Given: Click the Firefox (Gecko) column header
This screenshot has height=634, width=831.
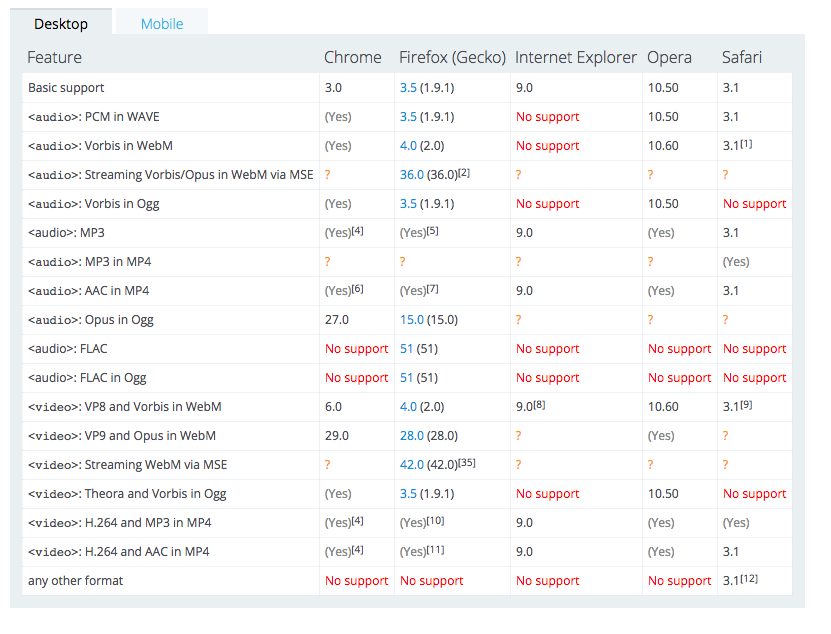Looking at the screenshot, I should [x=452, y=57].
